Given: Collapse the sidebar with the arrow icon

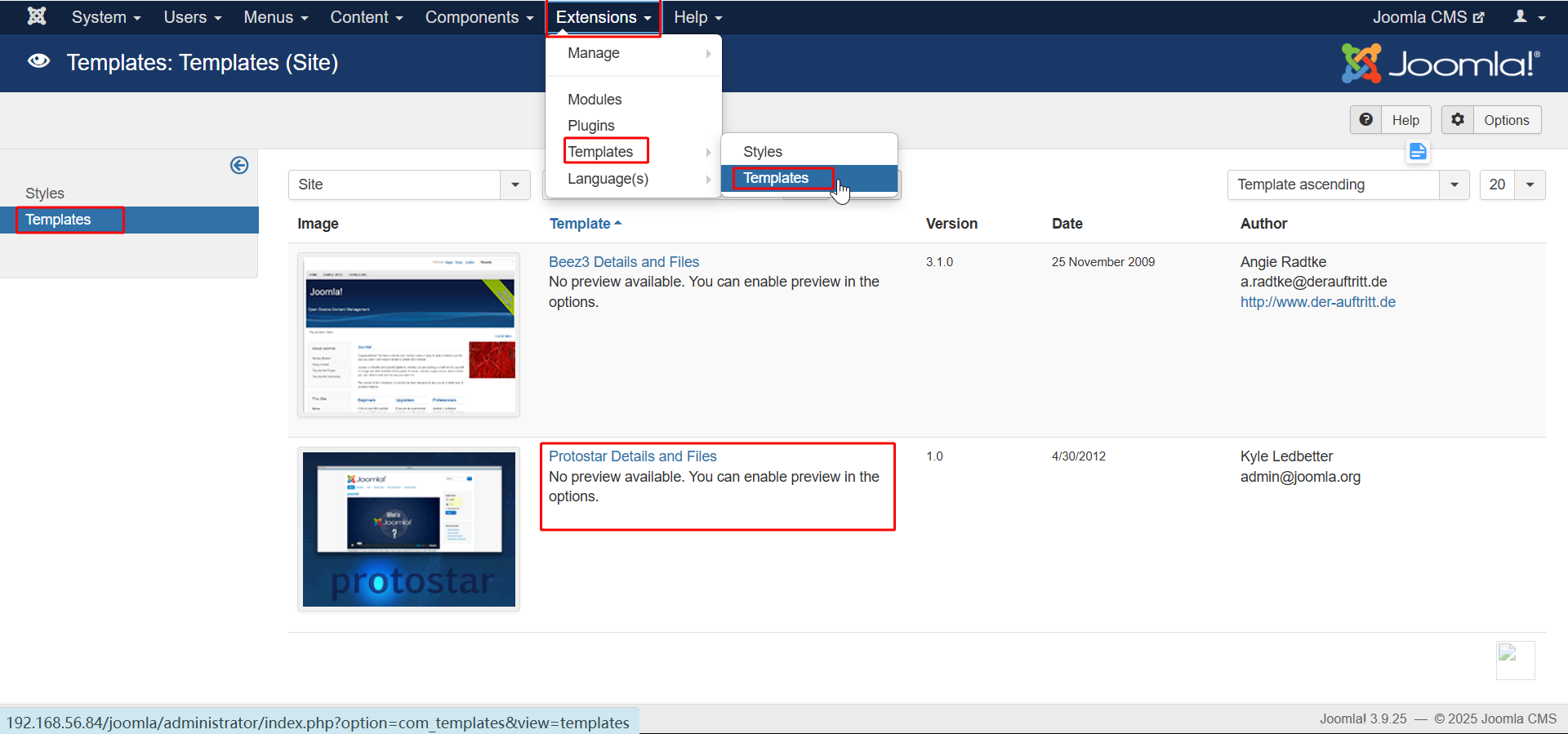Looking at the screenshot, I should tap(239, 166).
